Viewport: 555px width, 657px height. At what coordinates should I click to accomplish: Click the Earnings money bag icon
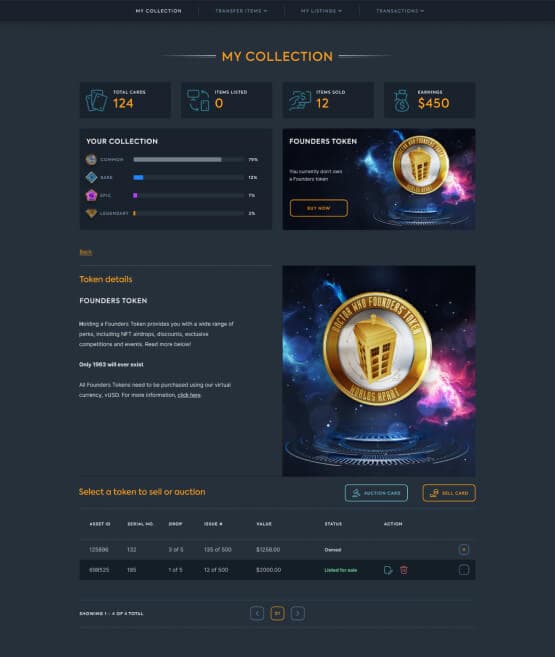tap(401, 101)
